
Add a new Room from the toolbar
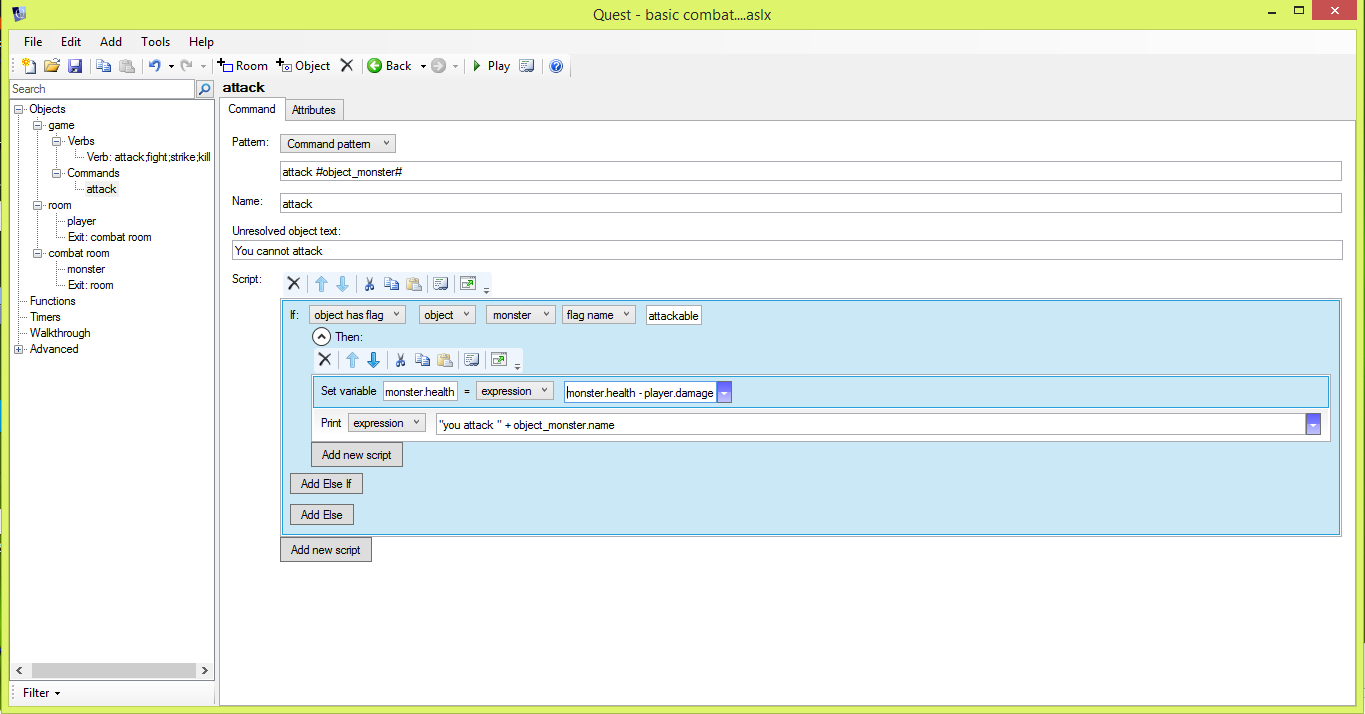click(243, 66)
